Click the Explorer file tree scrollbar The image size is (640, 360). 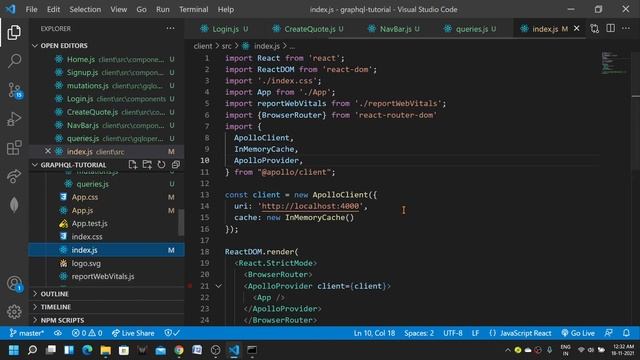click(x=181, y=222)
